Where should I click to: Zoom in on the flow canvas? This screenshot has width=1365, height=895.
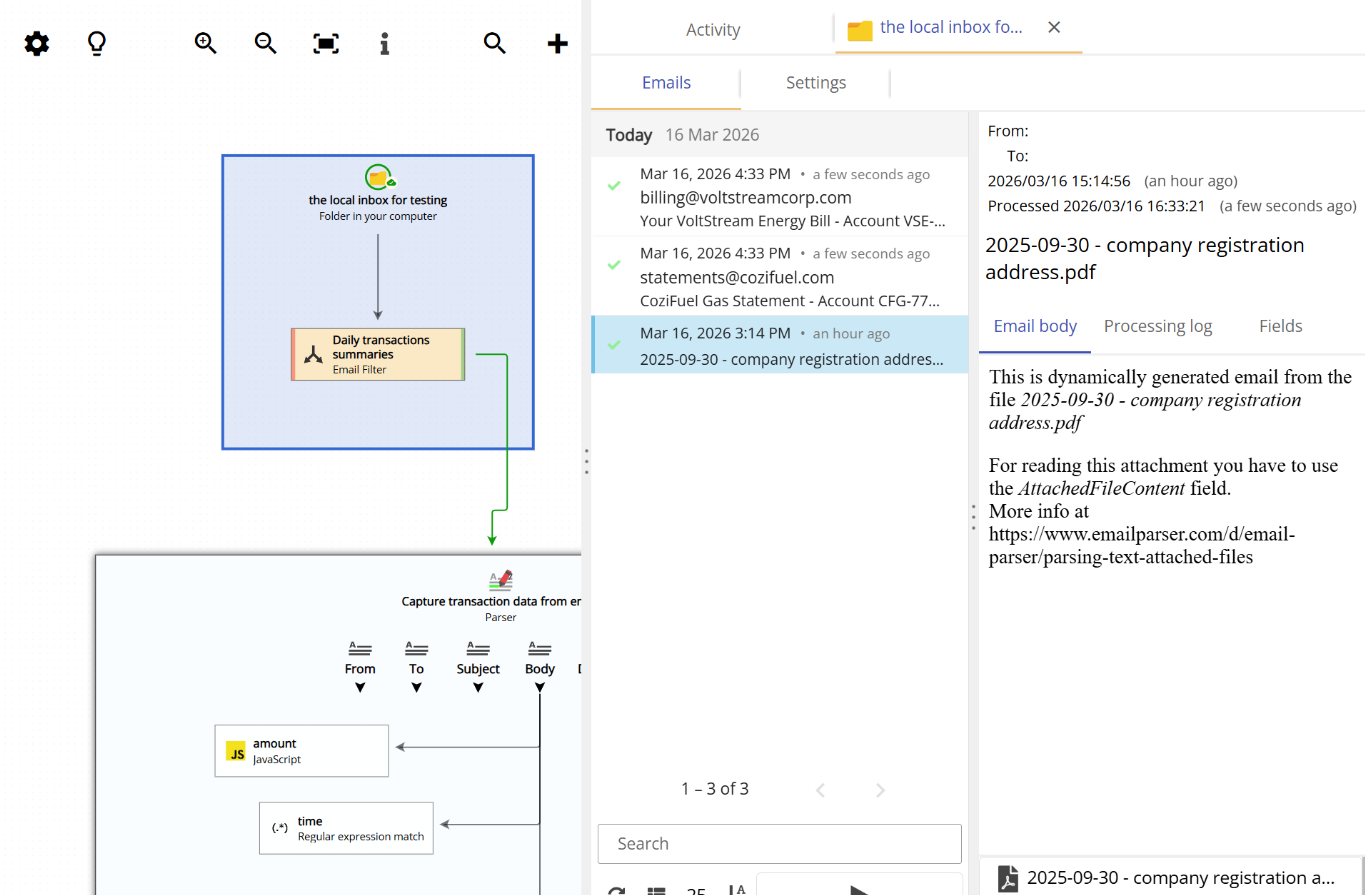pyautogui.click(x=205, y=43)
